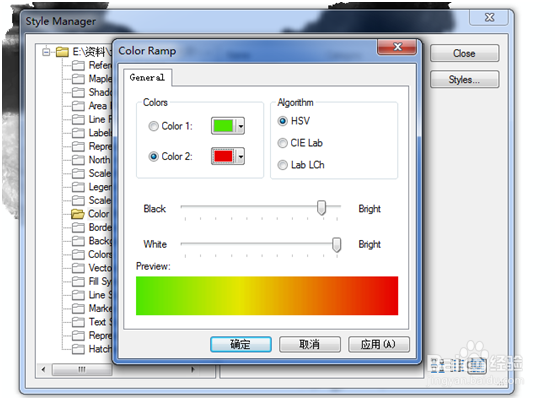Click Close button in Style Manager

(464, 53)
